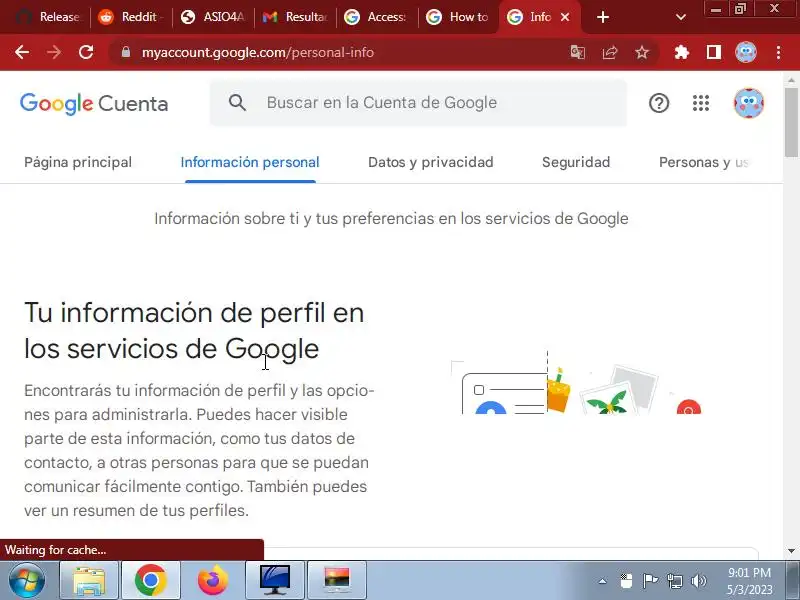
Task: Click the network tray icon
Action: [x=674, y=581]
